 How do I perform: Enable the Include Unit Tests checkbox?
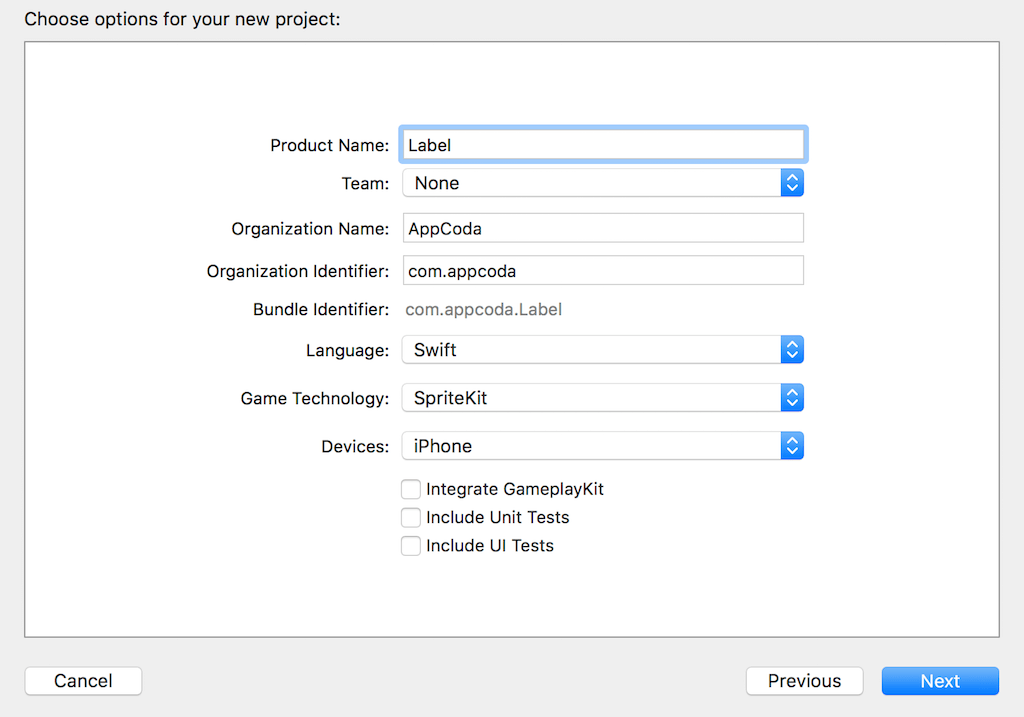click(x=411, y=517)
